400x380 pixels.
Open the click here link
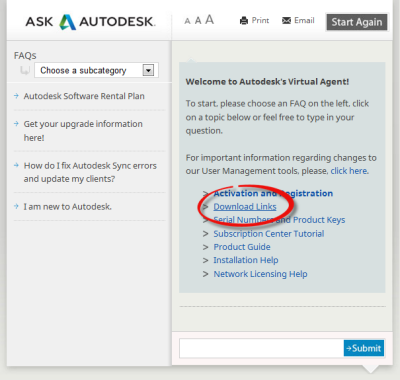[x=349, y=171]
